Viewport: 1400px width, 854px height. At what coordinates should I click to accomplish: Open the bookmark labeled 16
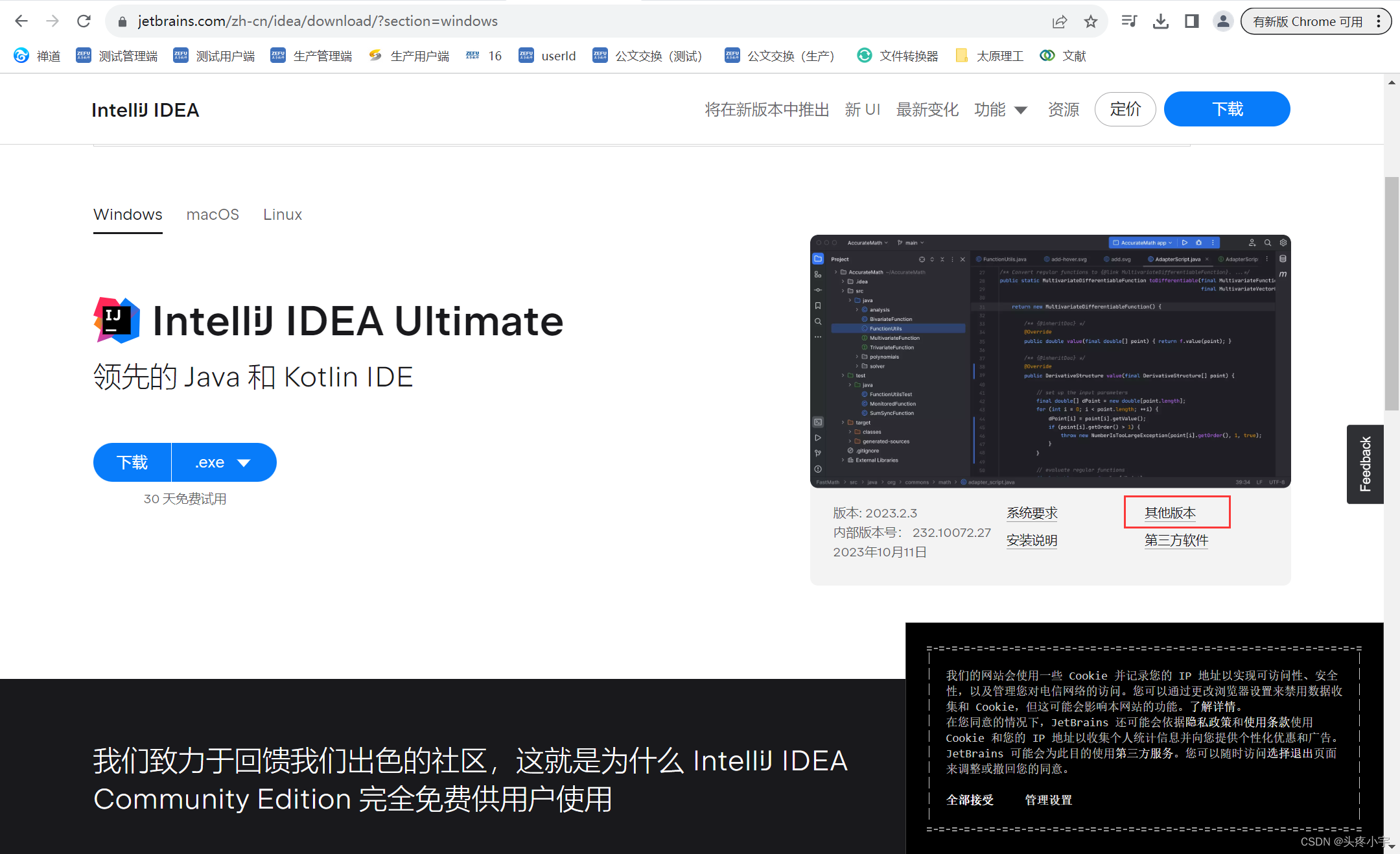(484, 56)
